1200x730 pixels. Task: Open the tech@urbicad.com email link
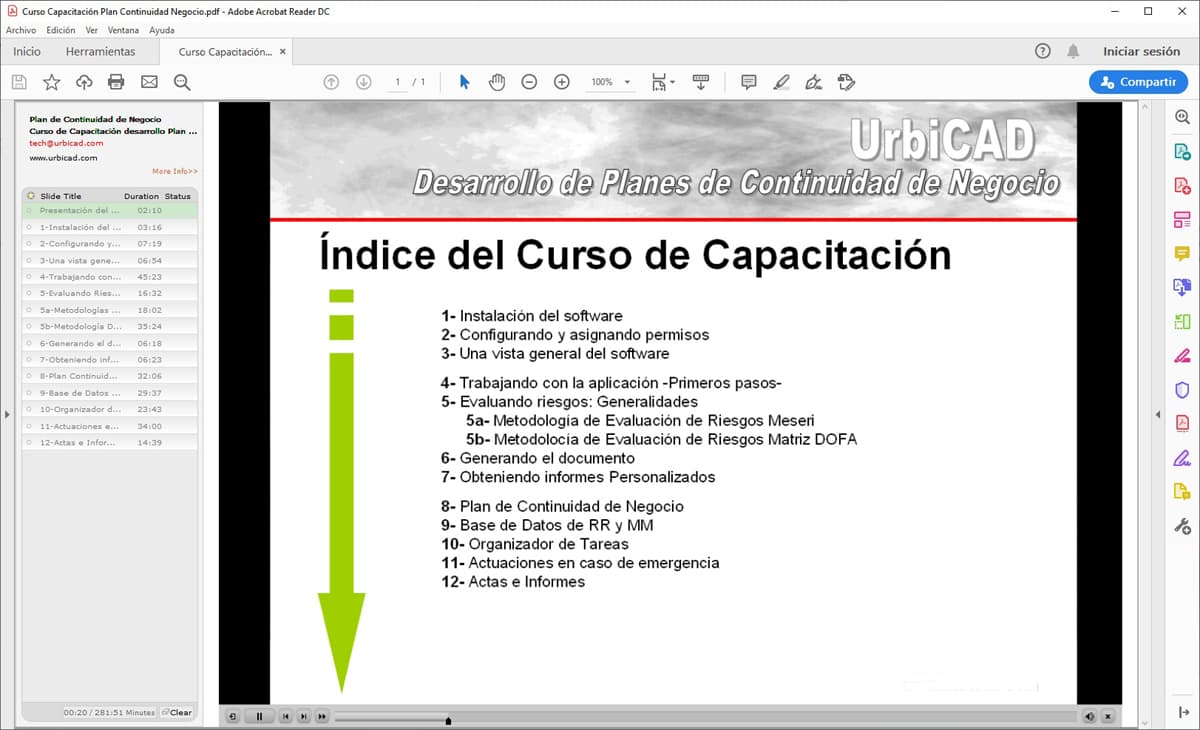[x=66, y=144]
